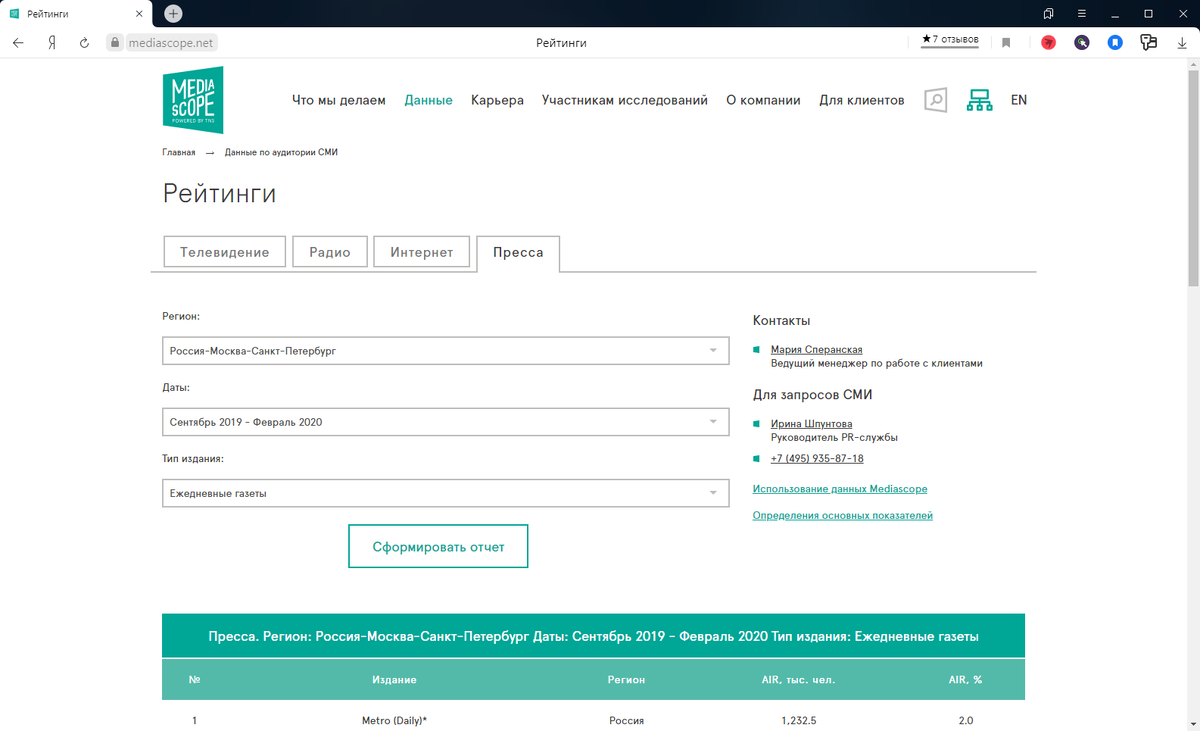Viewport: 1200px width, 731px height.
Task: Open Мария Сперанская contact link
Action: (x=816, y=350)
